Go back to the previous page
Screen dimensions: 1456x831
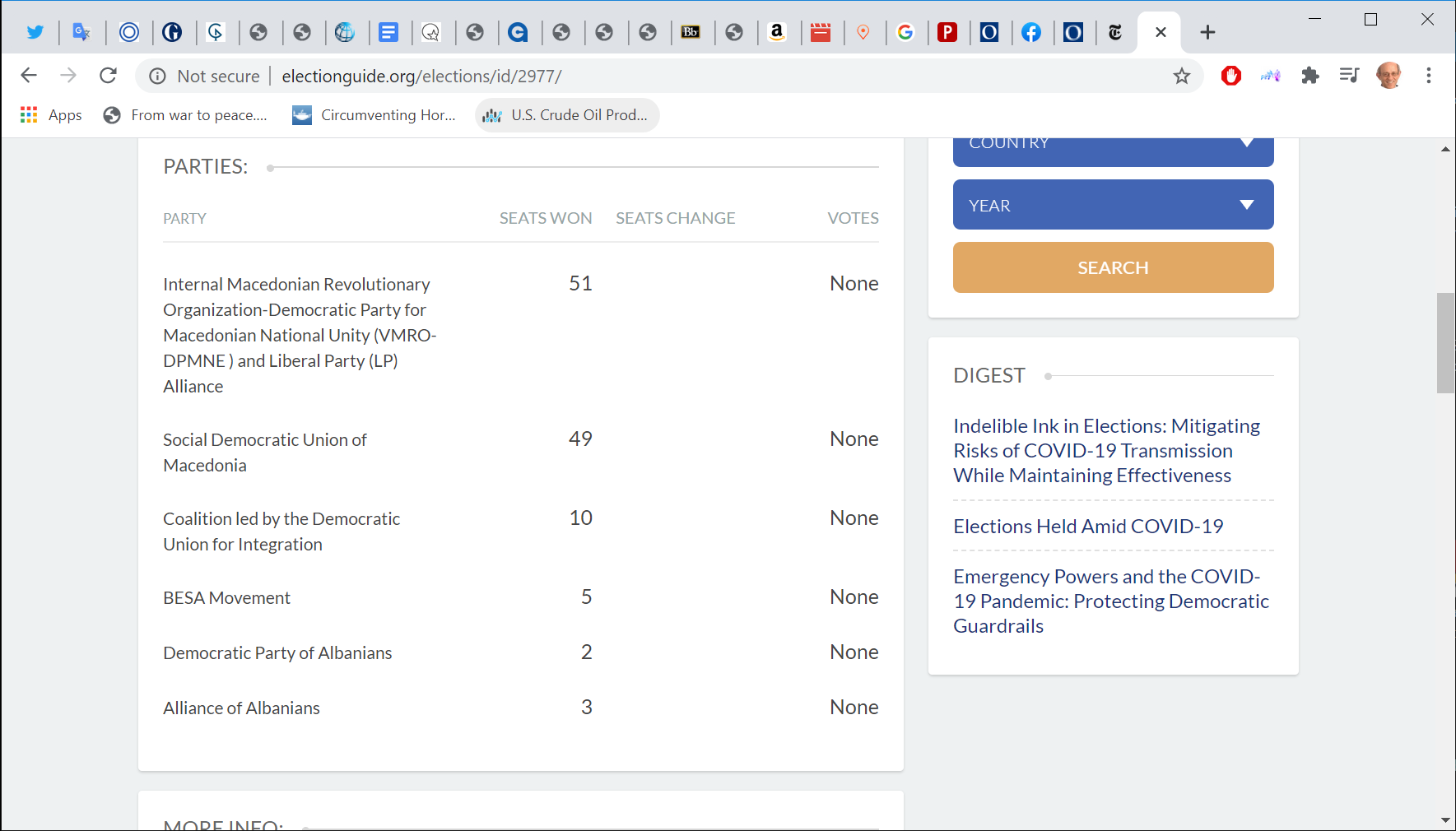[x=29, y=76]
